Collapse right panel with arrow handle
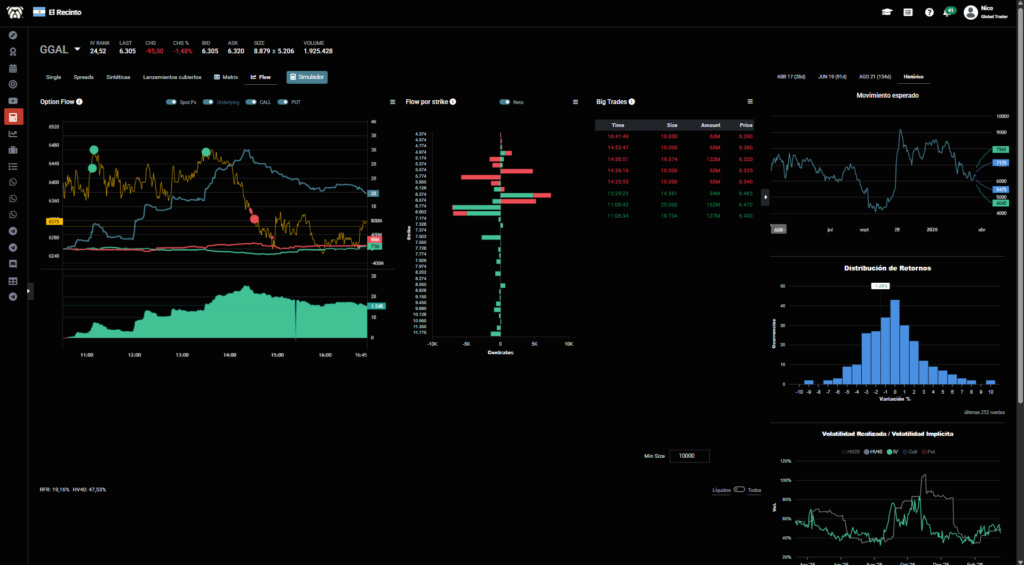 click(765, 197)
